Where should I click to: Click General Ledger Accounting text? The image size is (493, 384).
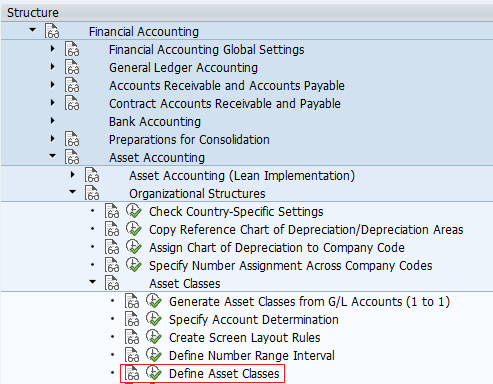pos(183,68)
